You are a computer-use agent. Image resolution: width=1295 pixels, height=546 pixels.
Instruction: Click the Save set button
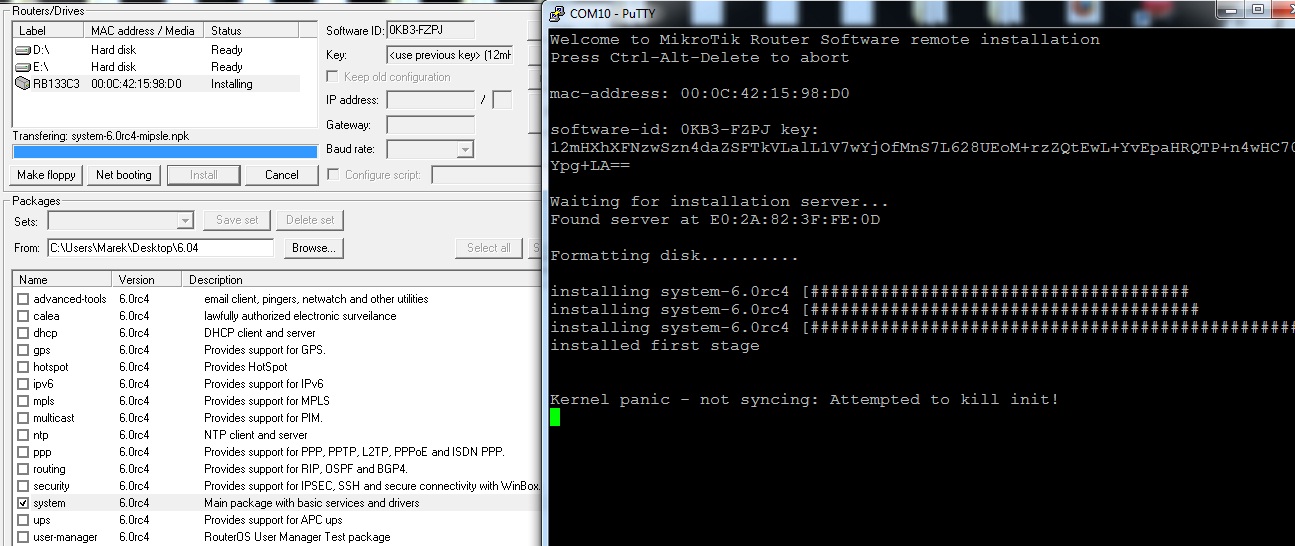237,220
